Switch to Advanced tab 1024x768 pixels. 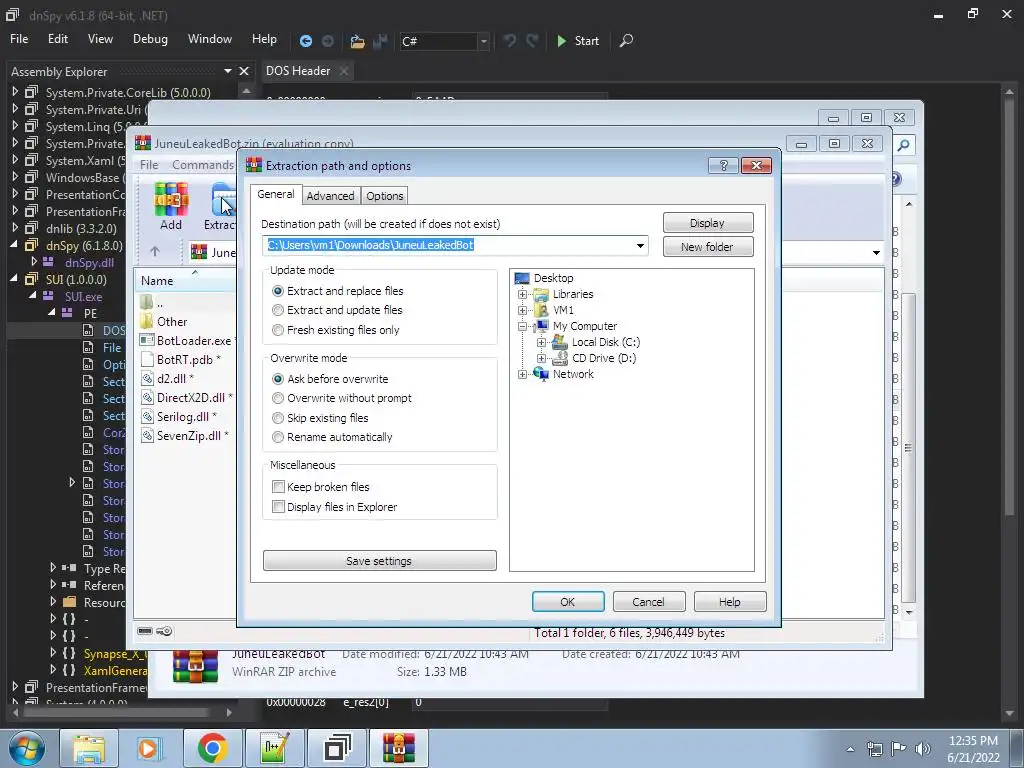[330, 196]
